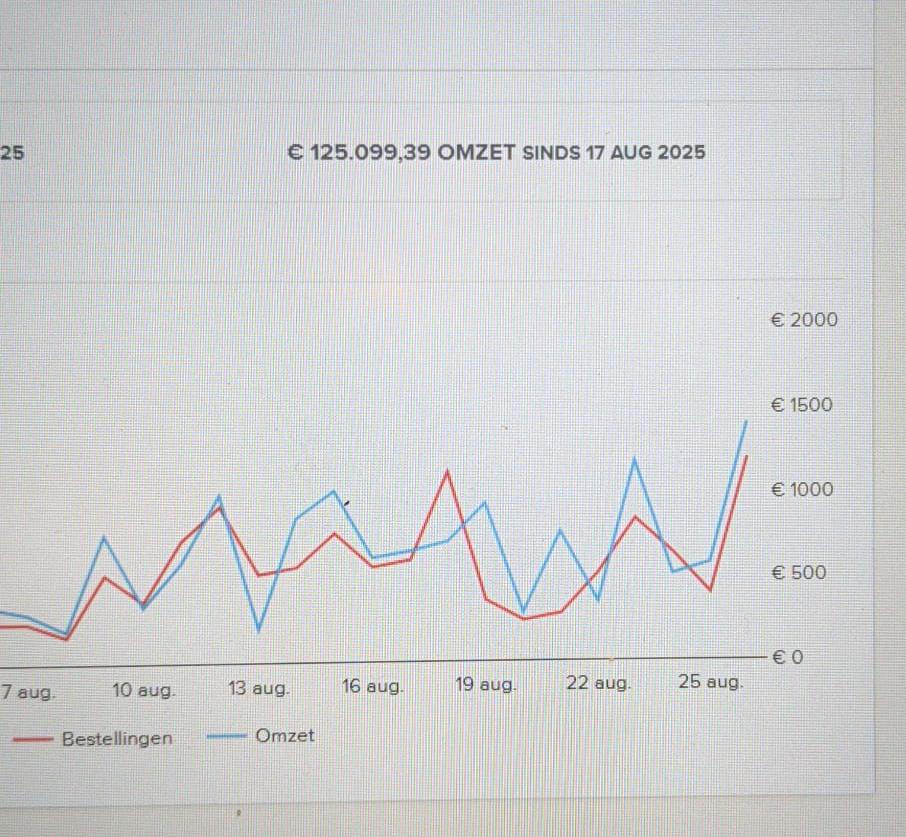Select the € 1500 axis label

(x=802, y=405)
